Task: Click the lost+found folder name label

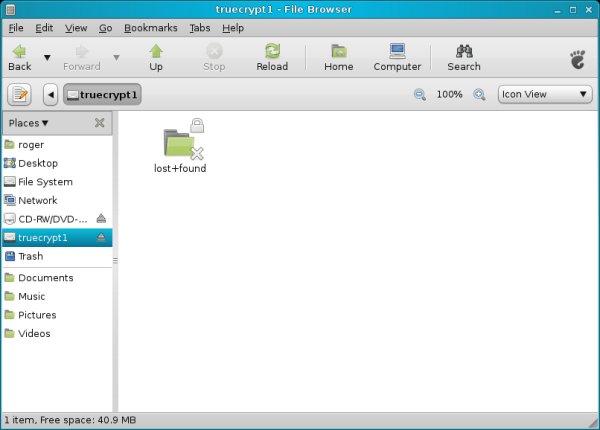Action: tap(180, 168)
